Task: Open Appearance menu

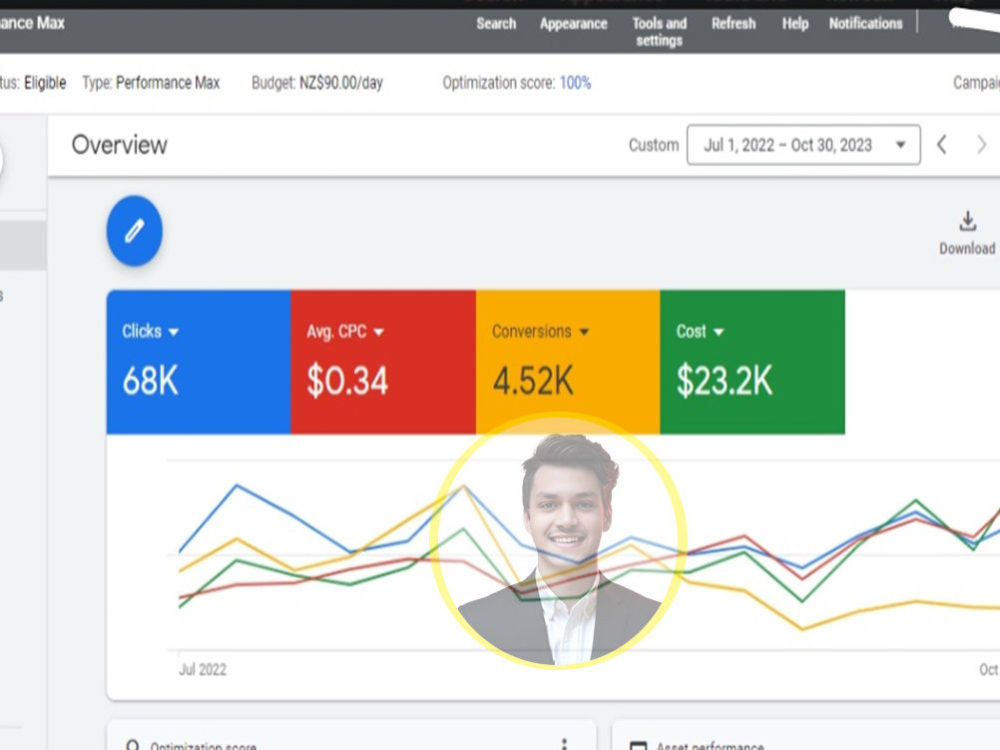Action: (573, 24)
